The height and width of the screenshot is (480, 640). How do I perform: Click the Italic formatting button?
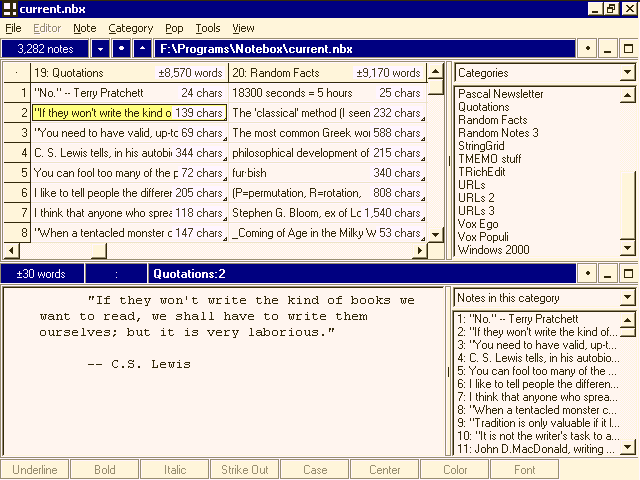175,470
